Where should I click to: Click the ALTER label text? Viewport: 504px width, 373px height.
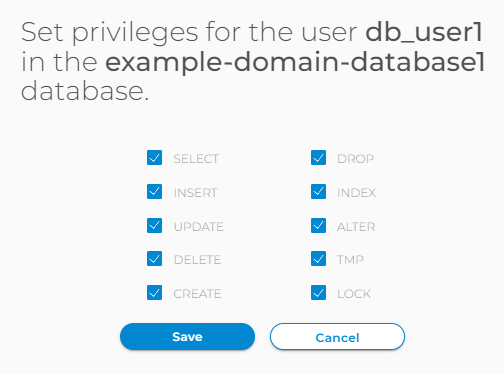356,227
